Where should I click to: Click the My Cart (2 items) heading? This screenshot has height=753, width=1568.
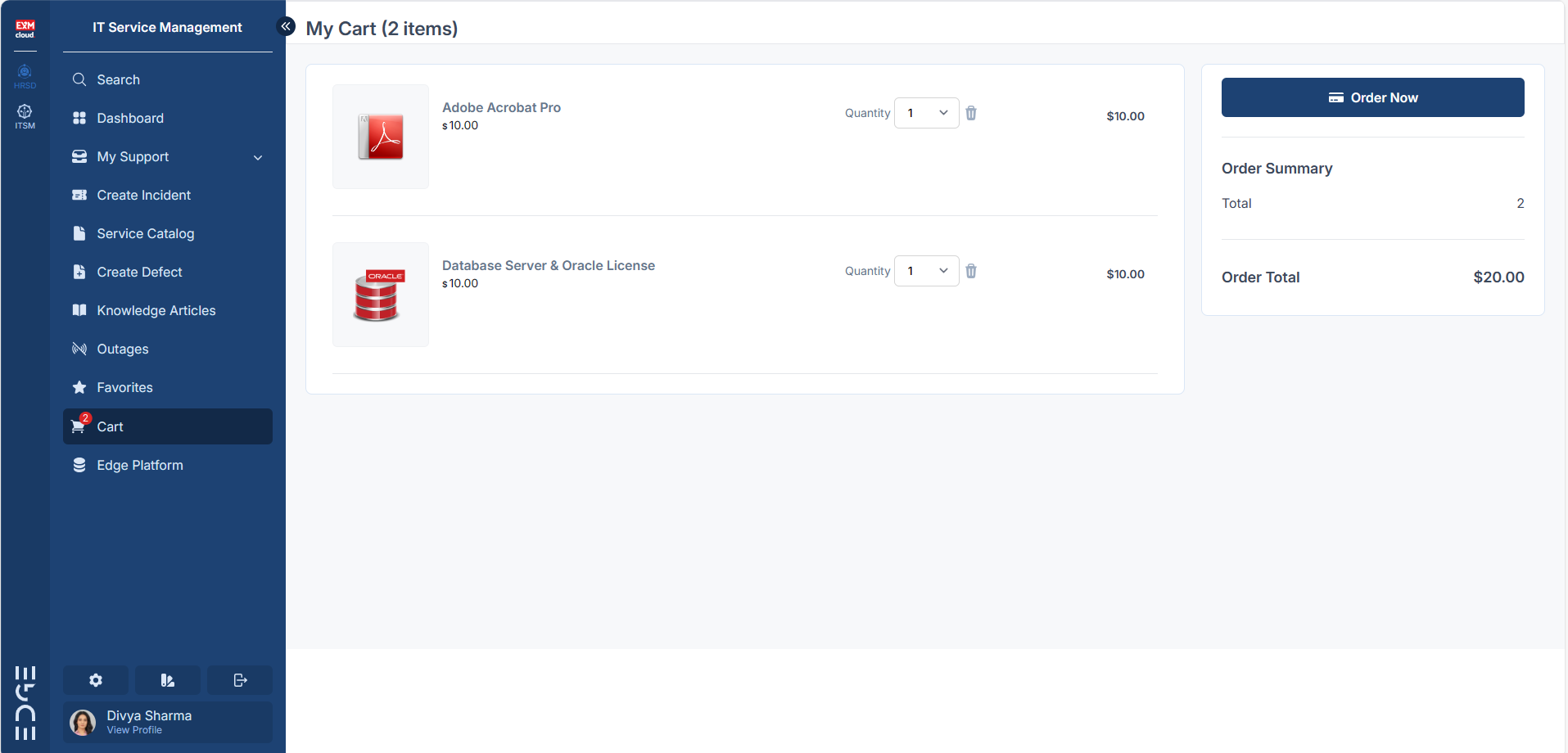coord(382,29)
